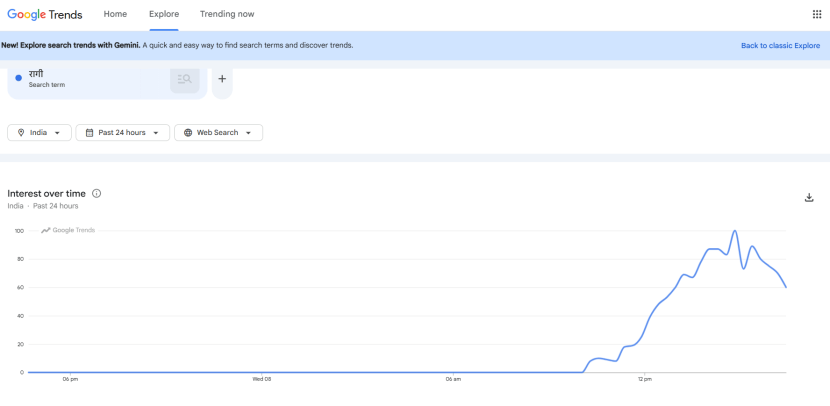Open the Google apps grid menu
Screen dimensions: 830x406
pos(816,14)
